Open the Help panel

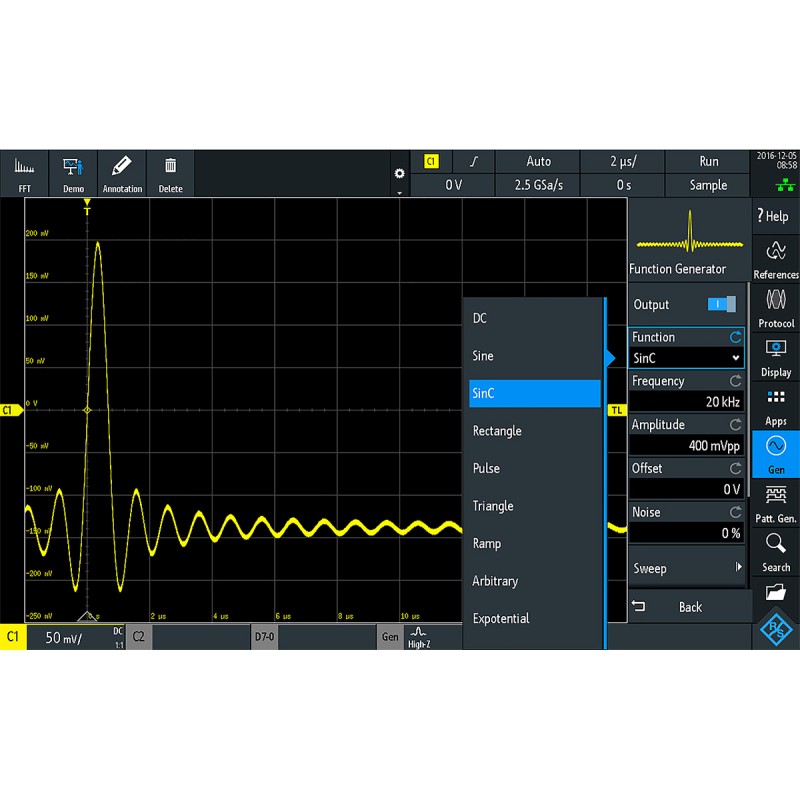[775, 216]
